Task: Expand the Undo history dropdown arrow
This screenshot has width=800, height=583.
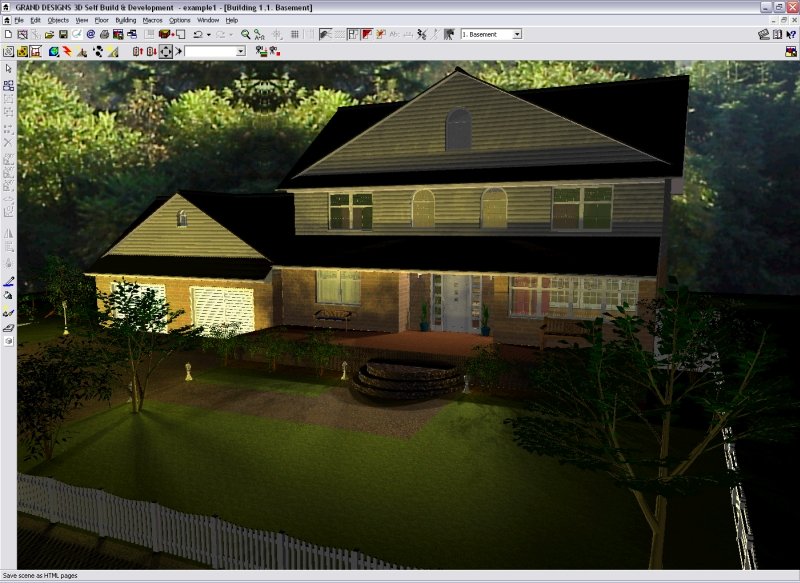Action: coord(206,35)
